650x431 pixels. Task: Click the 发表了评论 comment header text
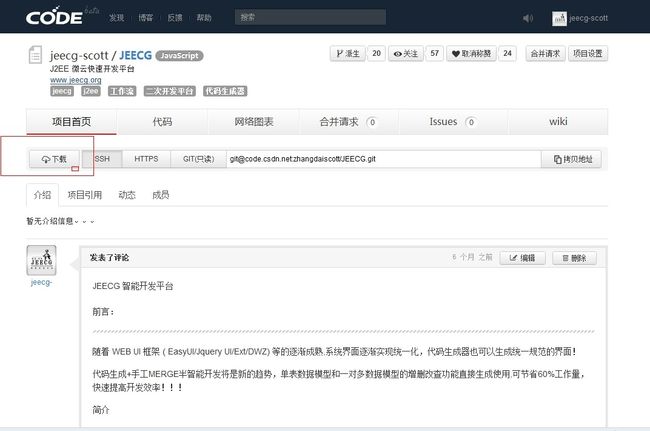(109, 258)
